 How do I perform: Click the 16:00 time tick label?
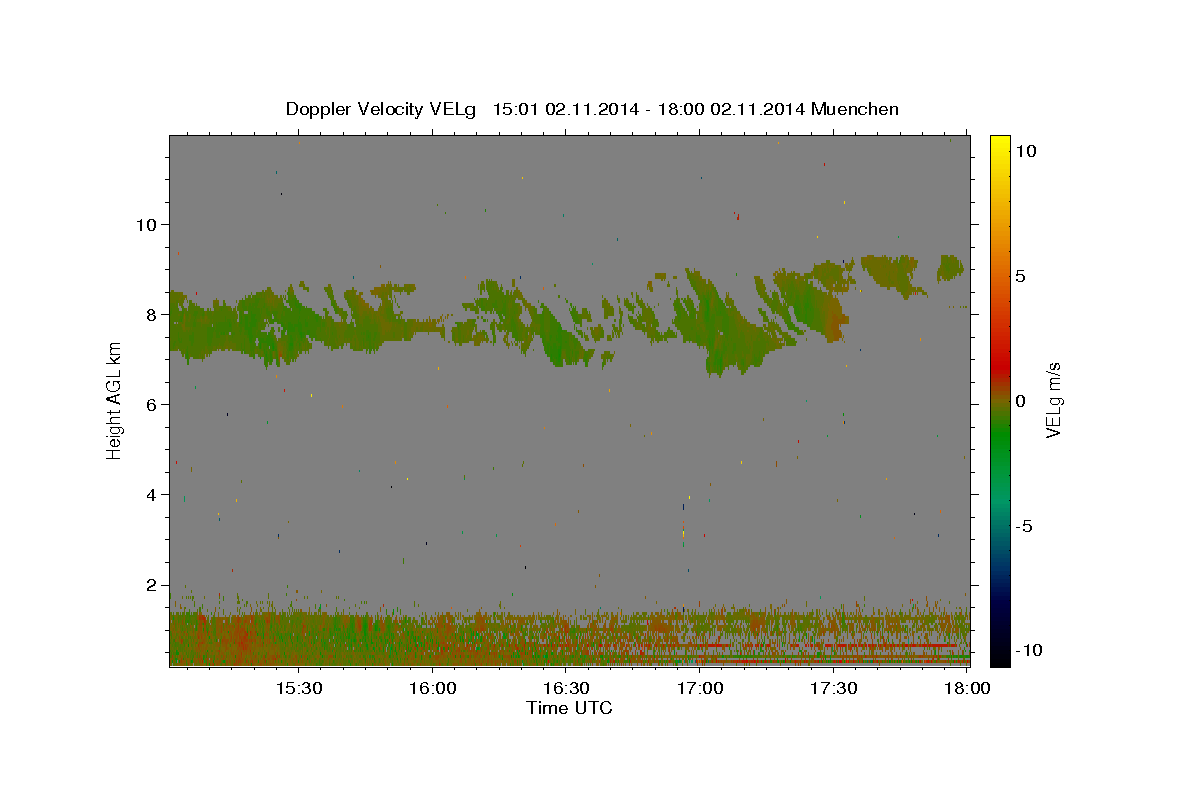tap(432, 688)
